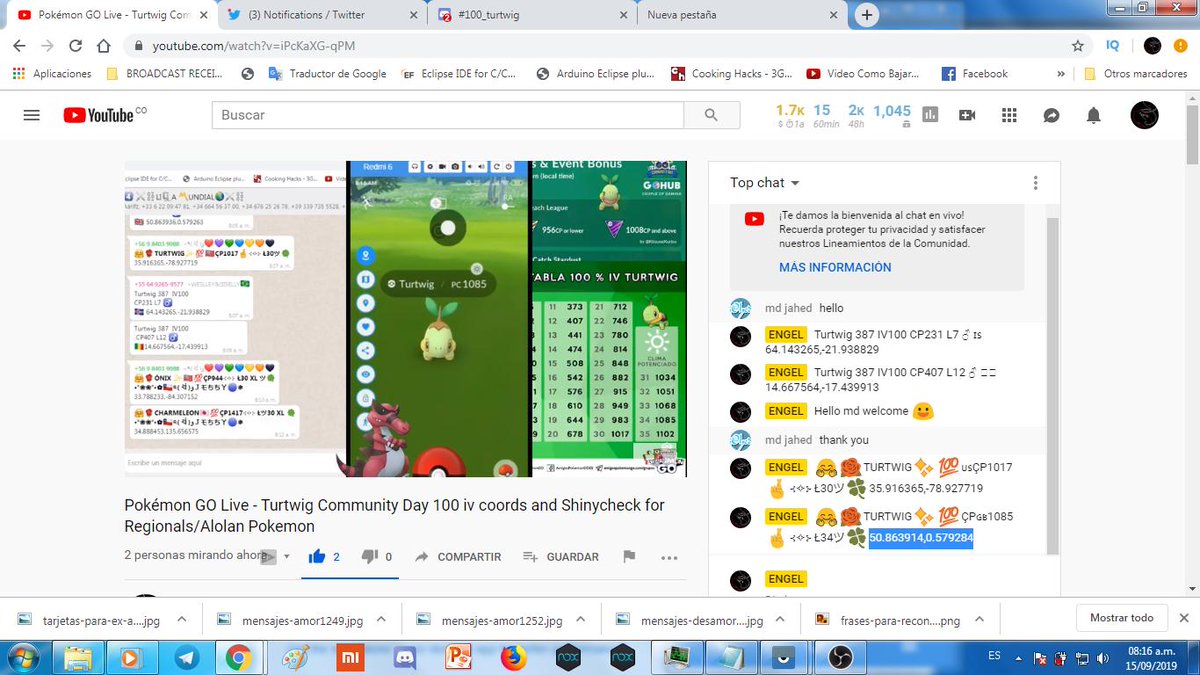
Task: Show hidden system tray icons
Action: coord(1020,659)
